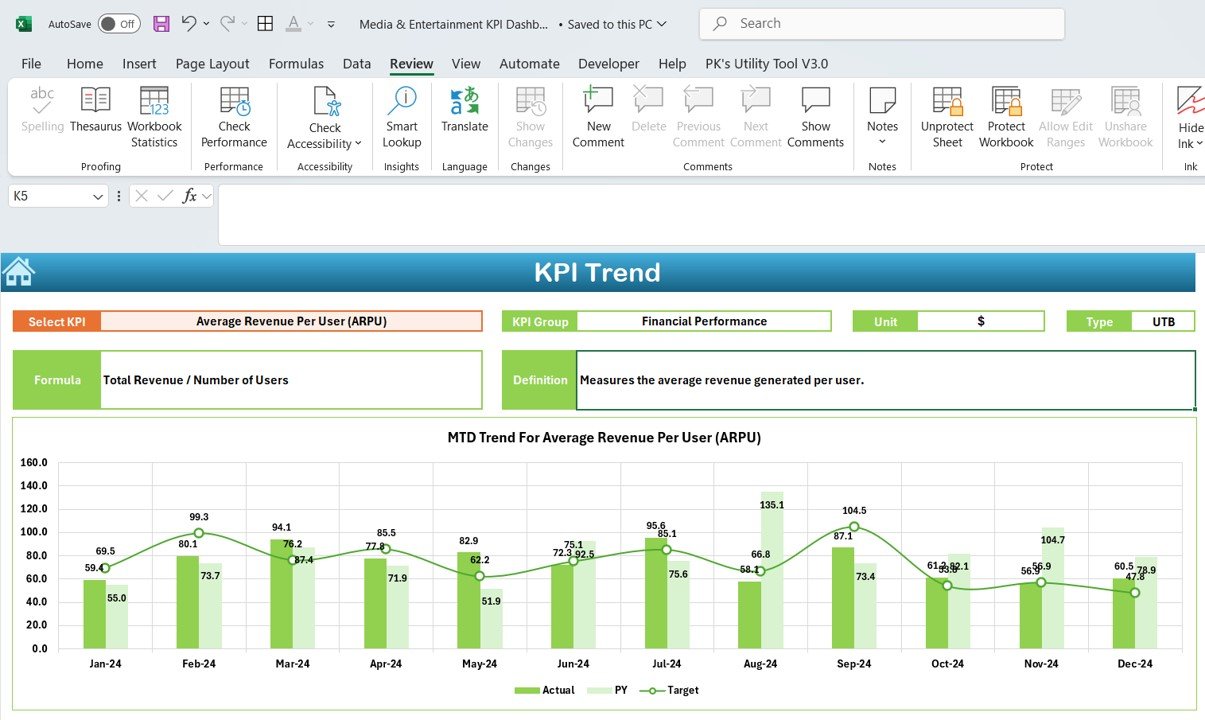Open the Developer tab
The image size is (1205, 720).
tap(608, 63)
